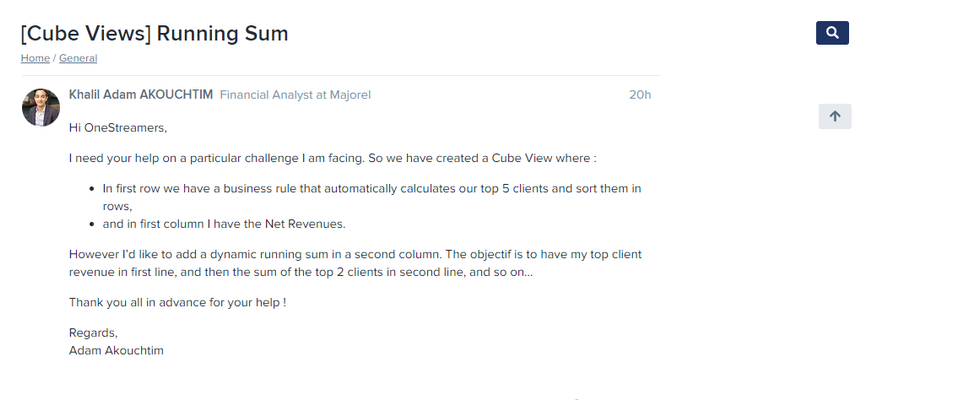This screenshot has height=400, width=980.
Task: Open author name Khalil Adam AKOUCHTIM
Action: (x=141, y=95)
